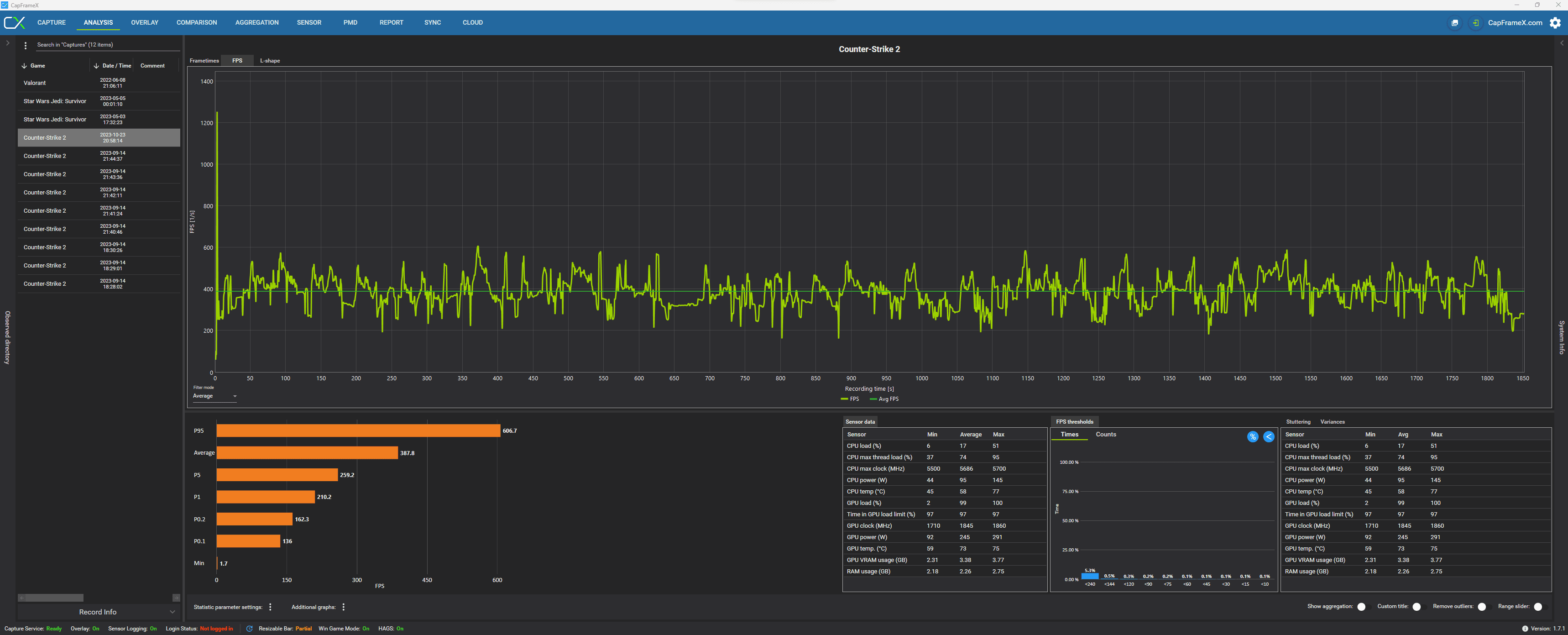Sort by Date / Time arrow icon
The height and width of the screenshot is (635, 1568).
pos(96,66)
